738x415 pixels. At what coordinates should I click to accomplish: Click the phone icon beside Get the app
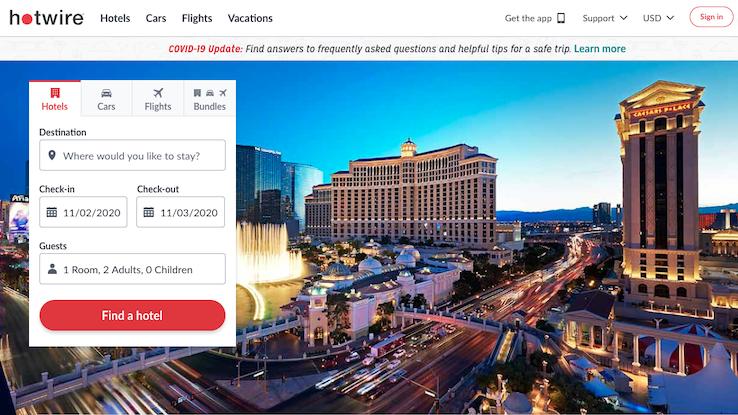[x=561, y=18]
